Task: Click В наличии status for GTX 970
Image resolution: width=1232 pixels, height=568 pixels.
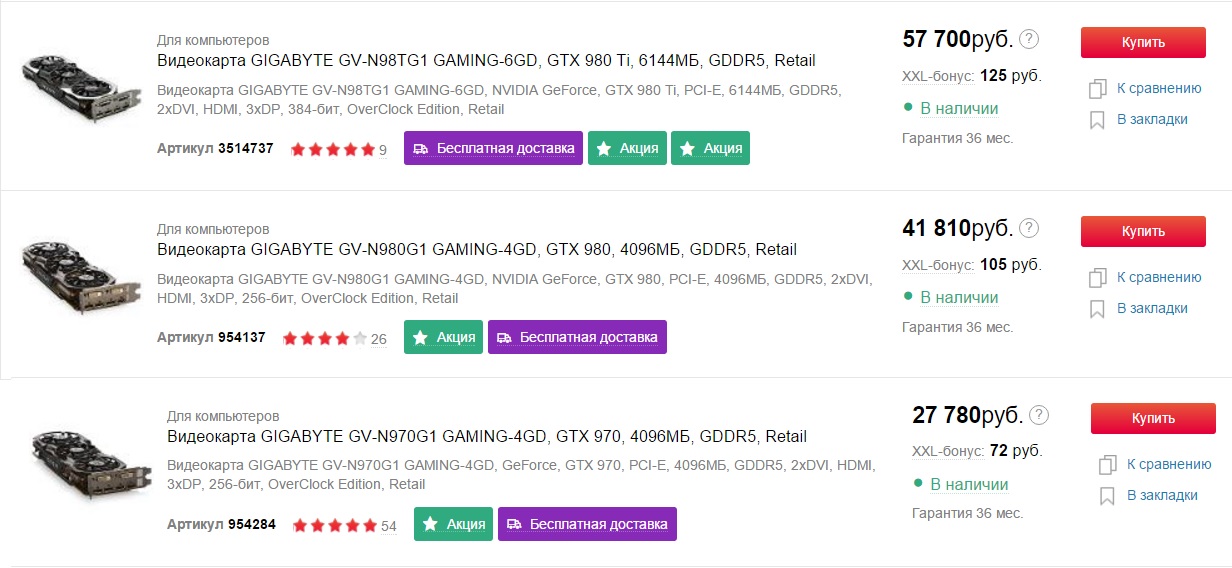Action: [969, 484]
